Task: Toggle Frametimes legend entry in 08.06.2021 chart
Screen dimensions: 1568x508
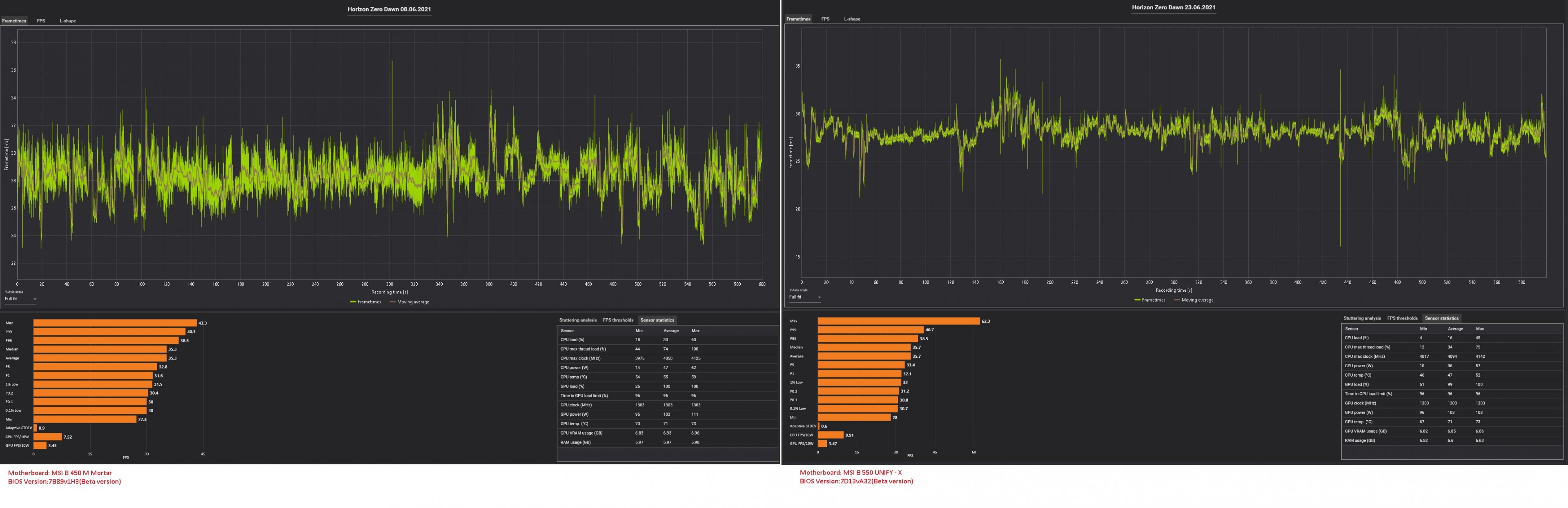Action: (369, 302)
